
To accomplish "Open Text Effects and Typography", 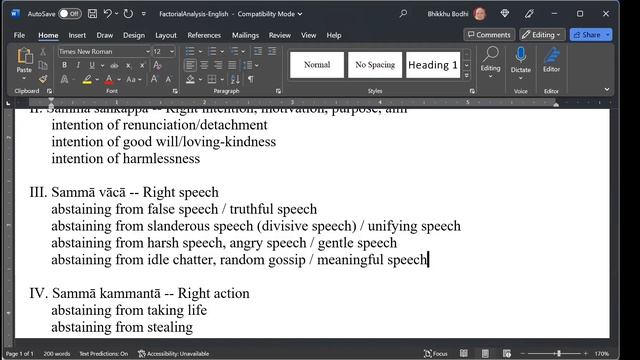I will tap(64, 79).
